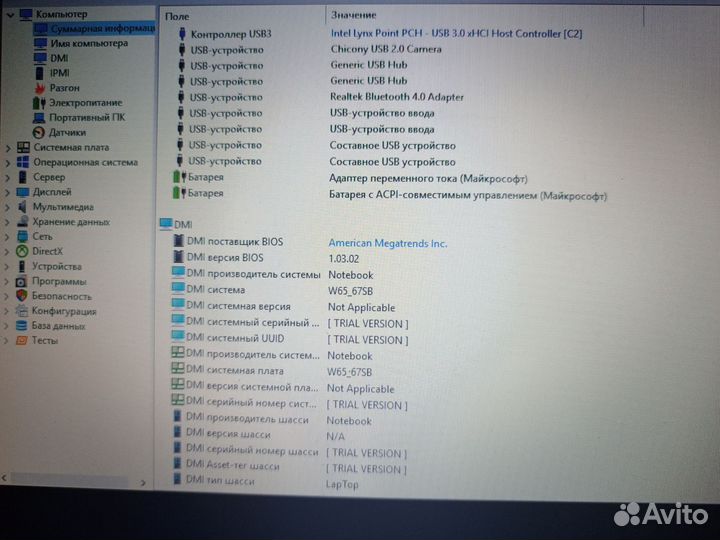
Task: Open the Intel Lynx Point PCH link
Action: click(456, 33)
